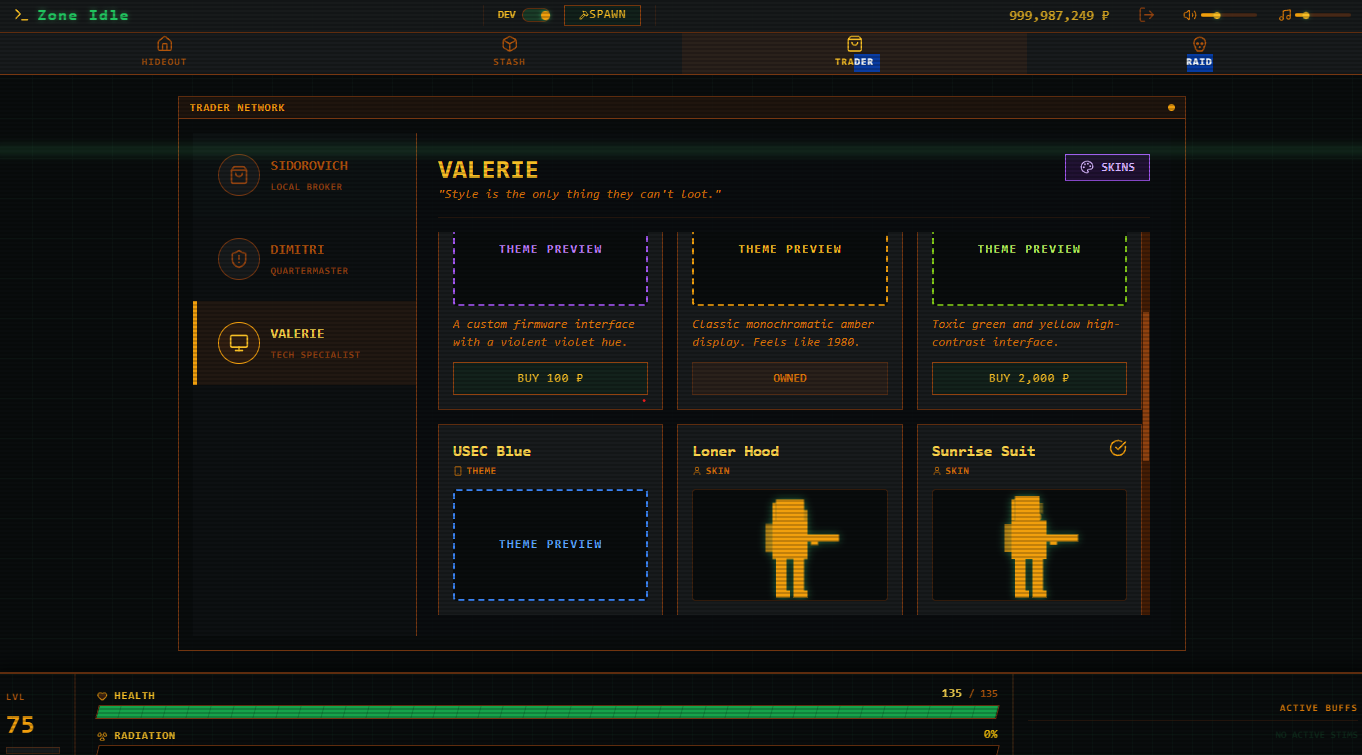The width and height of the screenshot is (1362, 755).
Task: Click the theme icon under USEC Blue
Action: 458,471
